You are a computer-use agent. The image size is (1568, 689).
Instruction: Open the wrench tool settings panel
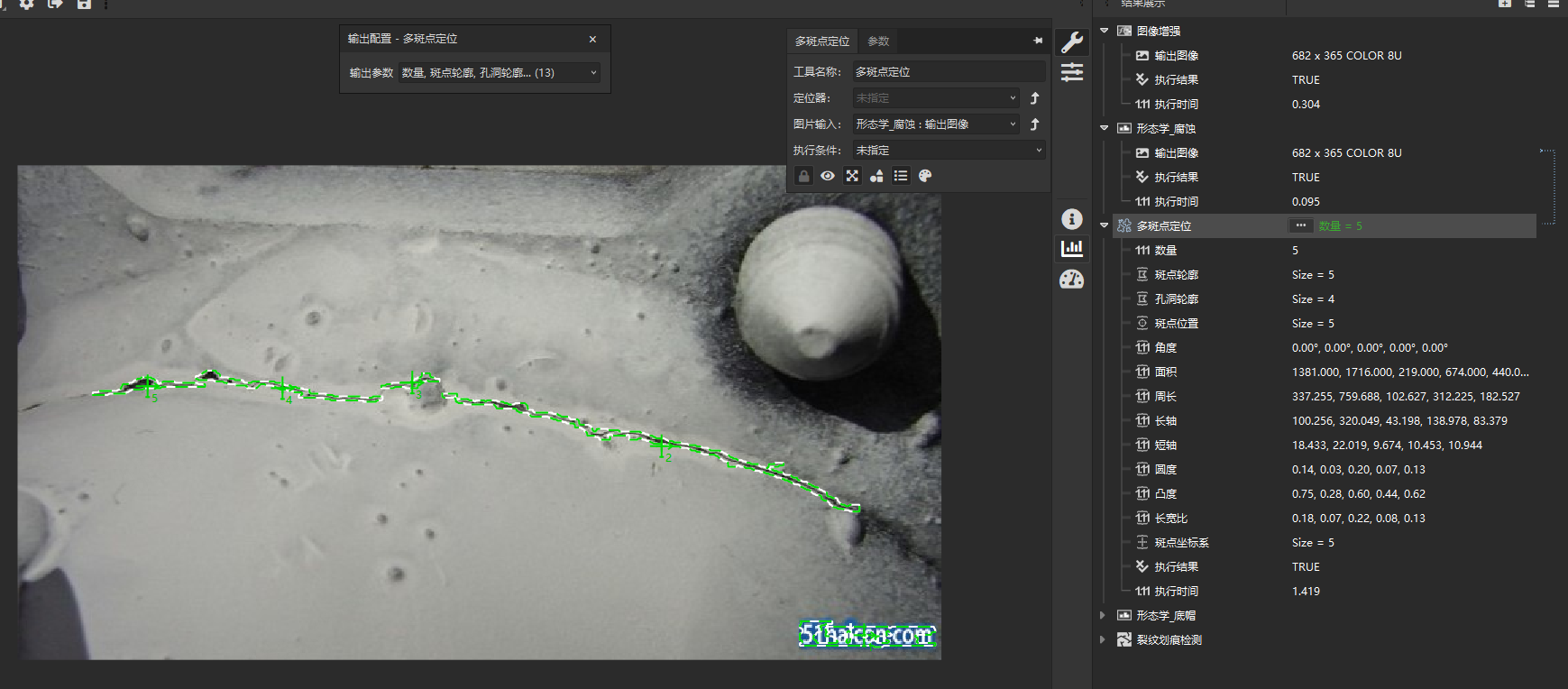pos(1071,41)
